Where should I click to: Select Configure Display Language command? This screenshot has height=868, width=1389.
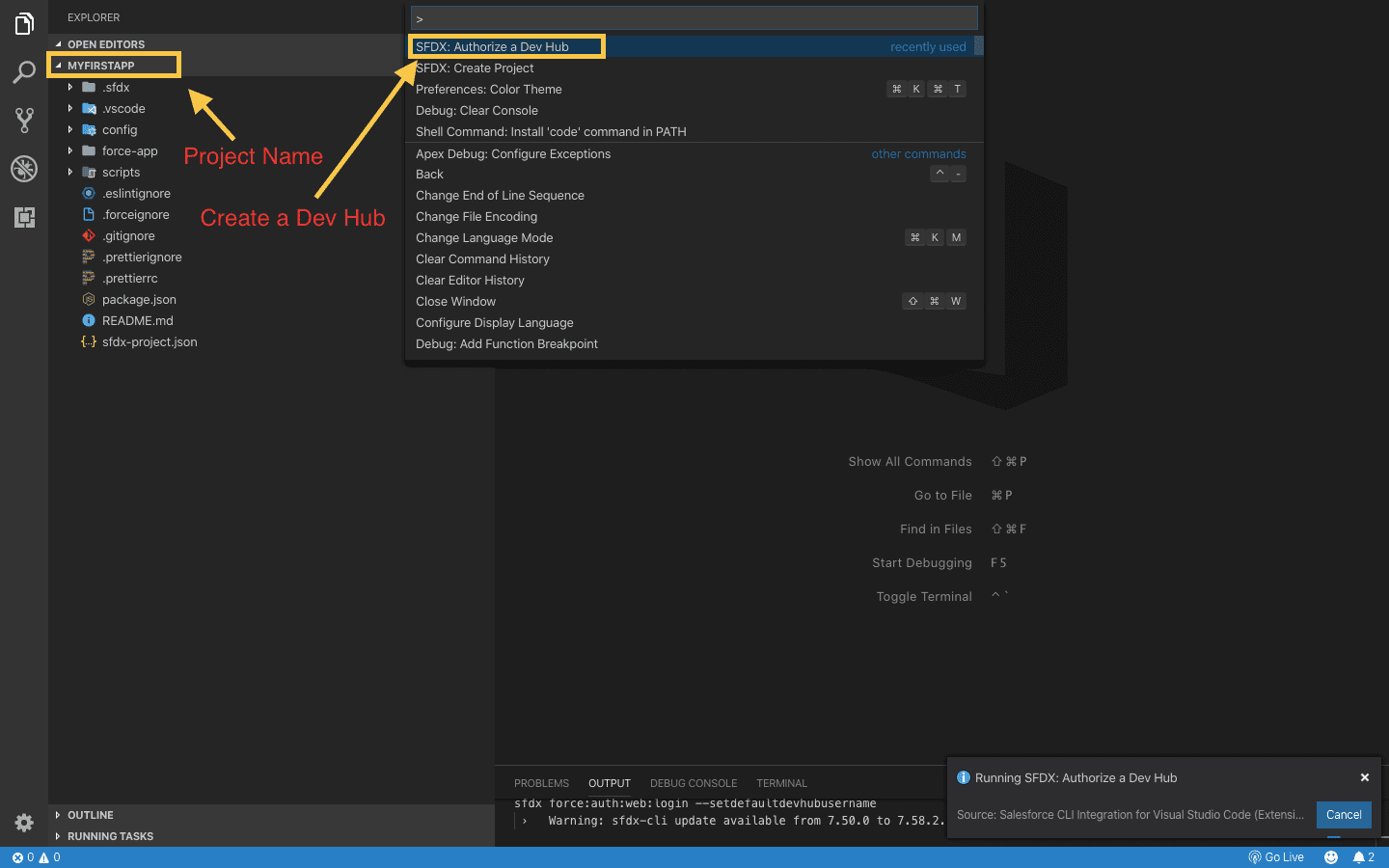(x=690, y=322)
